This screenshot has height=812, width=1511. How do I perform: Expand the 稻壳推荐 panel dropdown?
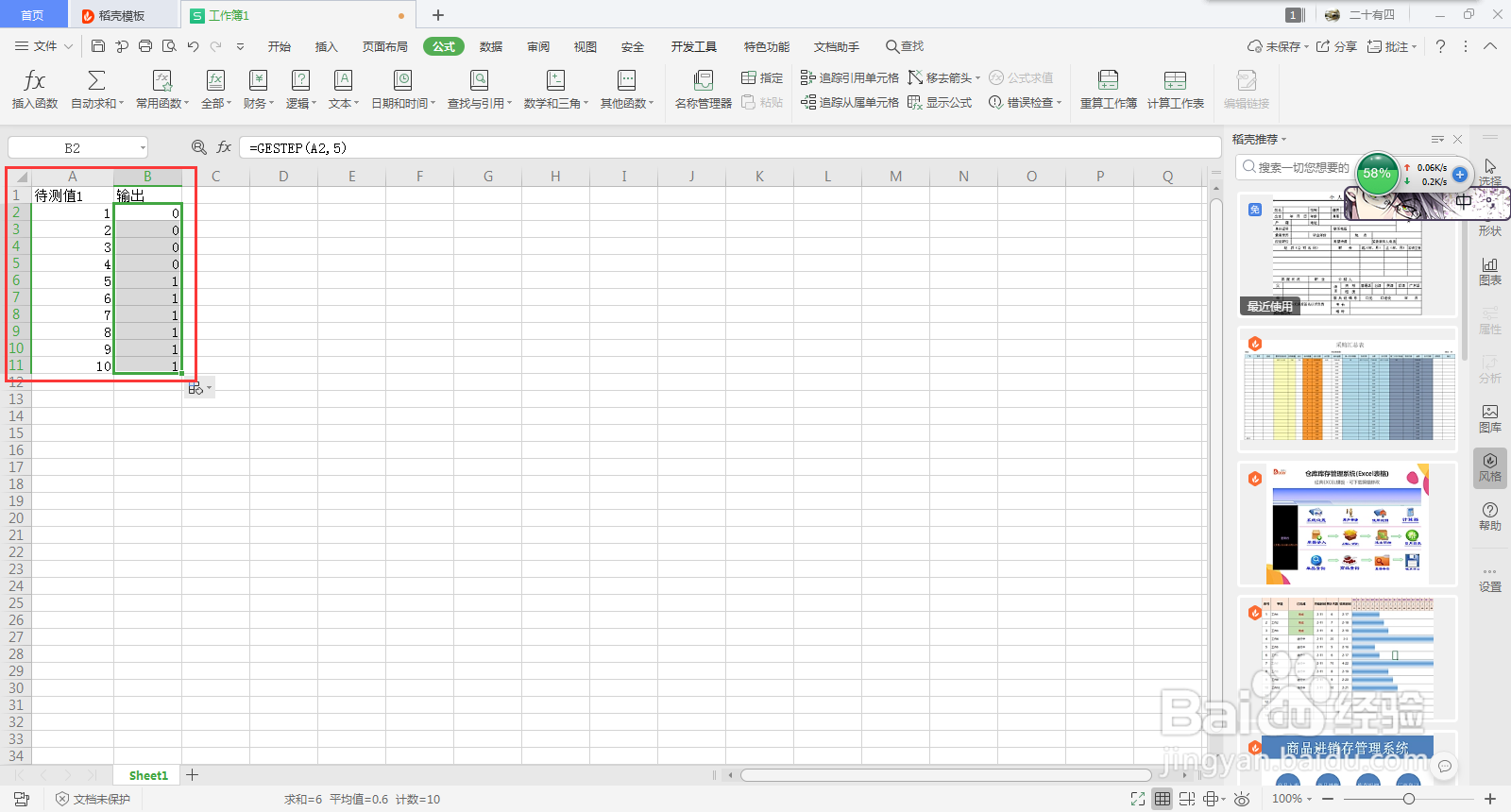[x=1283, y=139]
